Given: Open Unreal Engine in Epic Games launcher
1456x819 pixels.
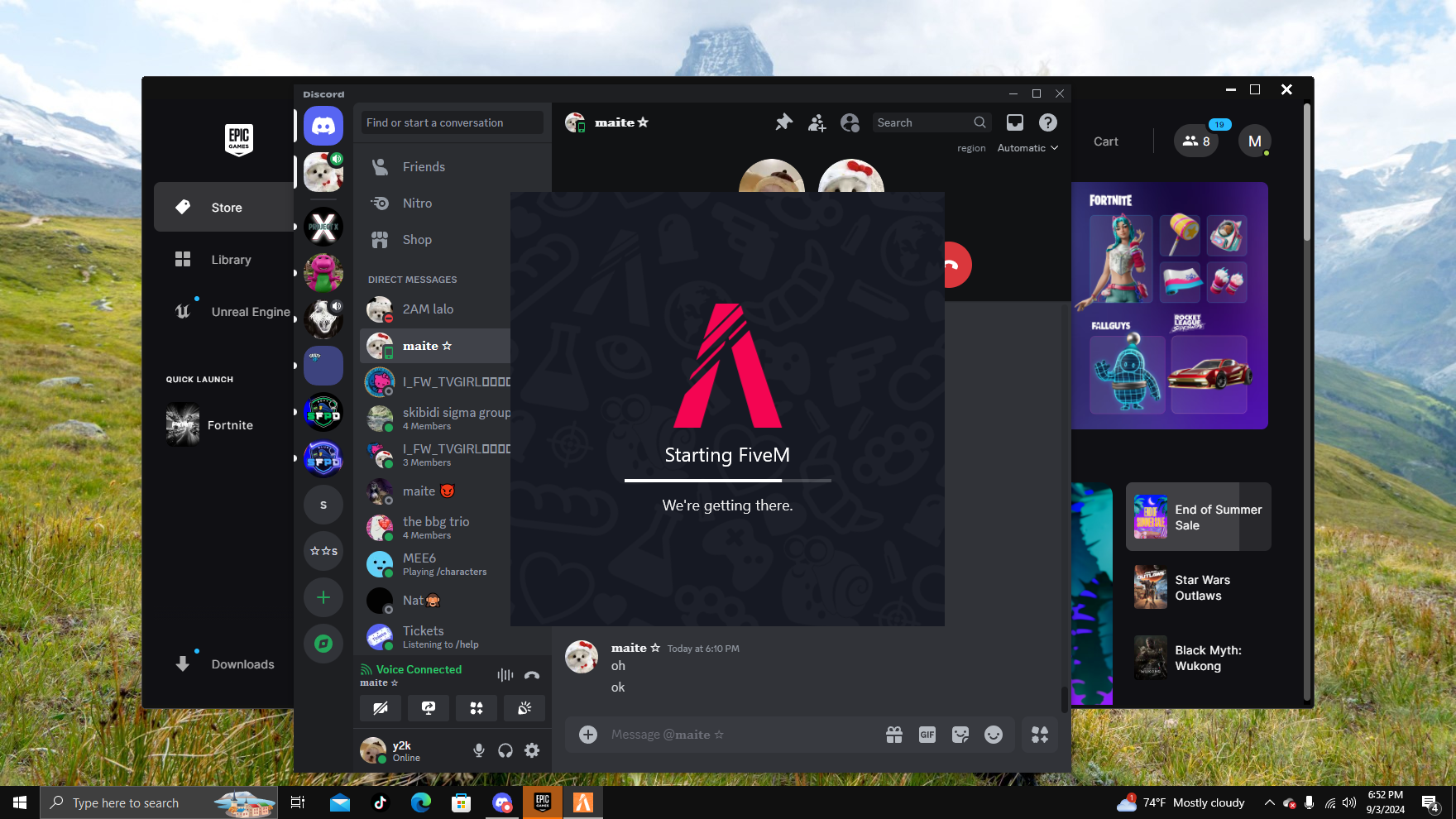Looking at the screenshot, I should point(223,312).
